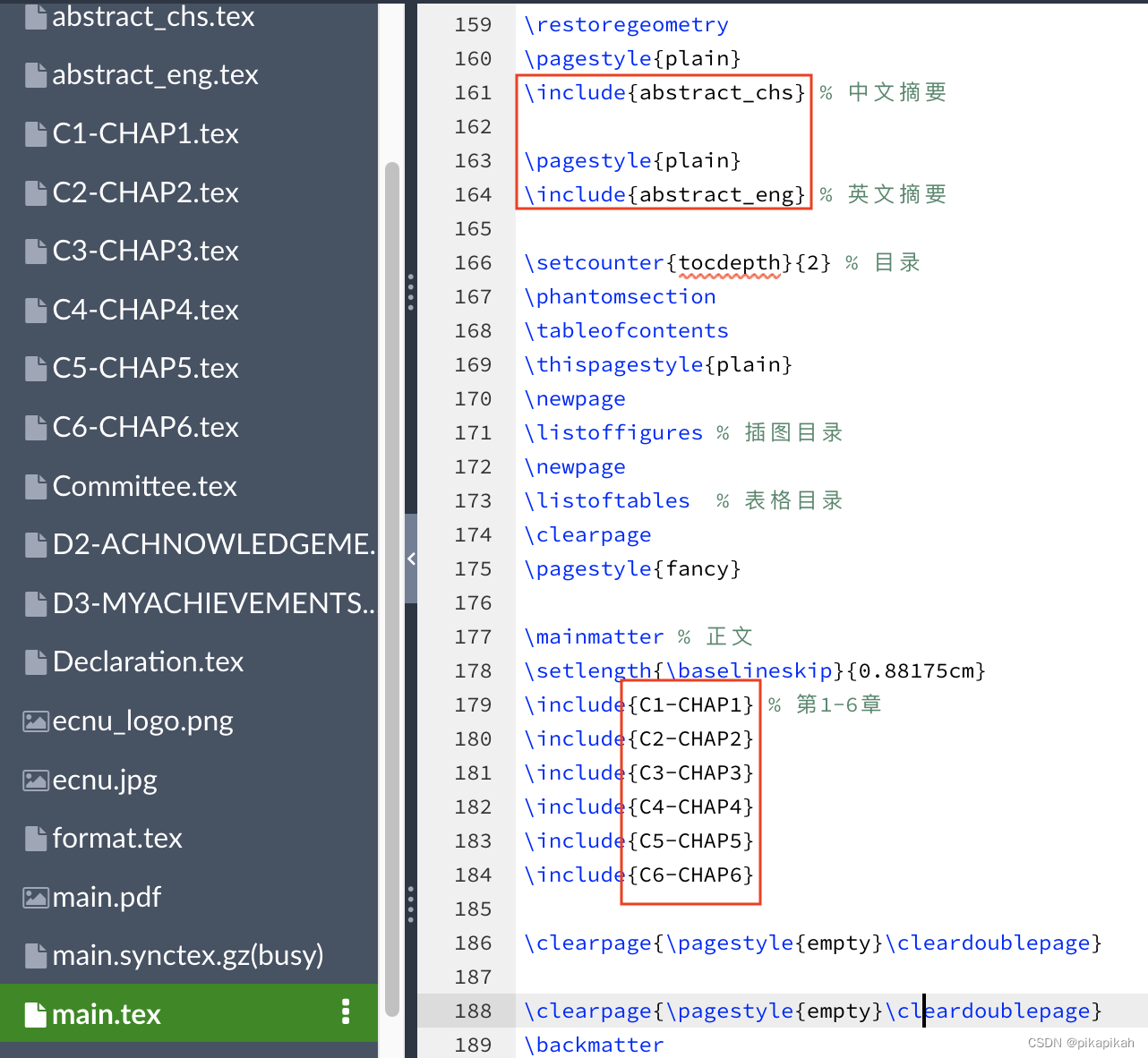
Task: Click the image icon beside ecnu_logo.png
Action: click(36, 721)
